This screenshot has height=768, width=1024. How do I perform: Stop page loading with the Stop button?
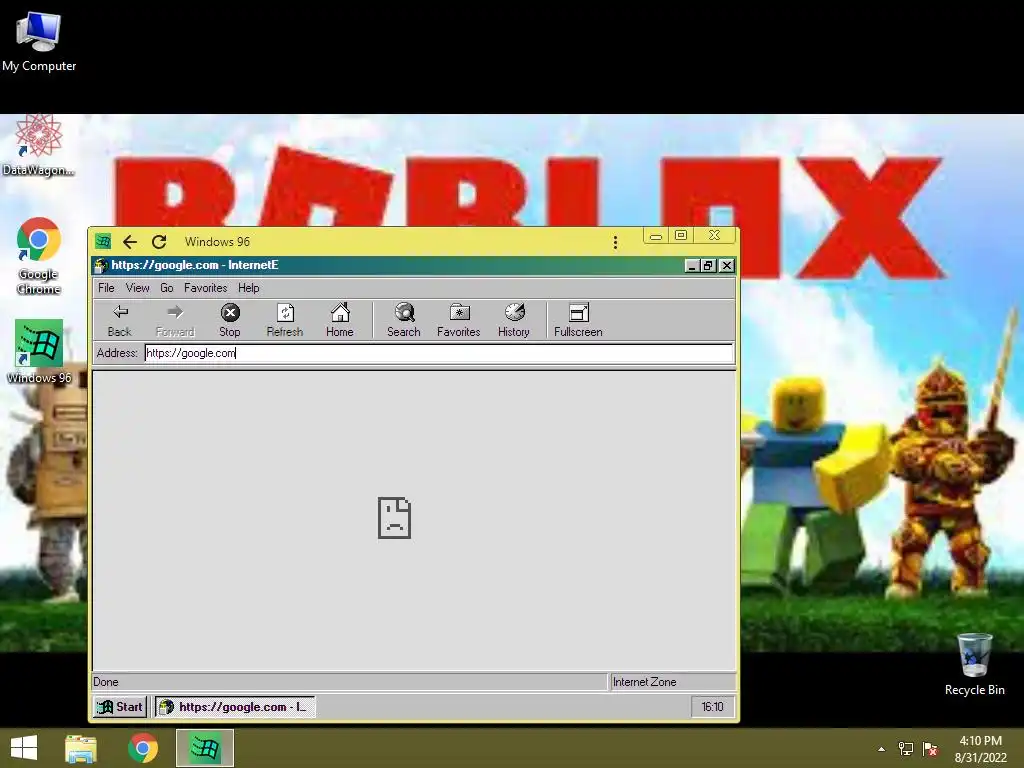click(x=230, y=320)
